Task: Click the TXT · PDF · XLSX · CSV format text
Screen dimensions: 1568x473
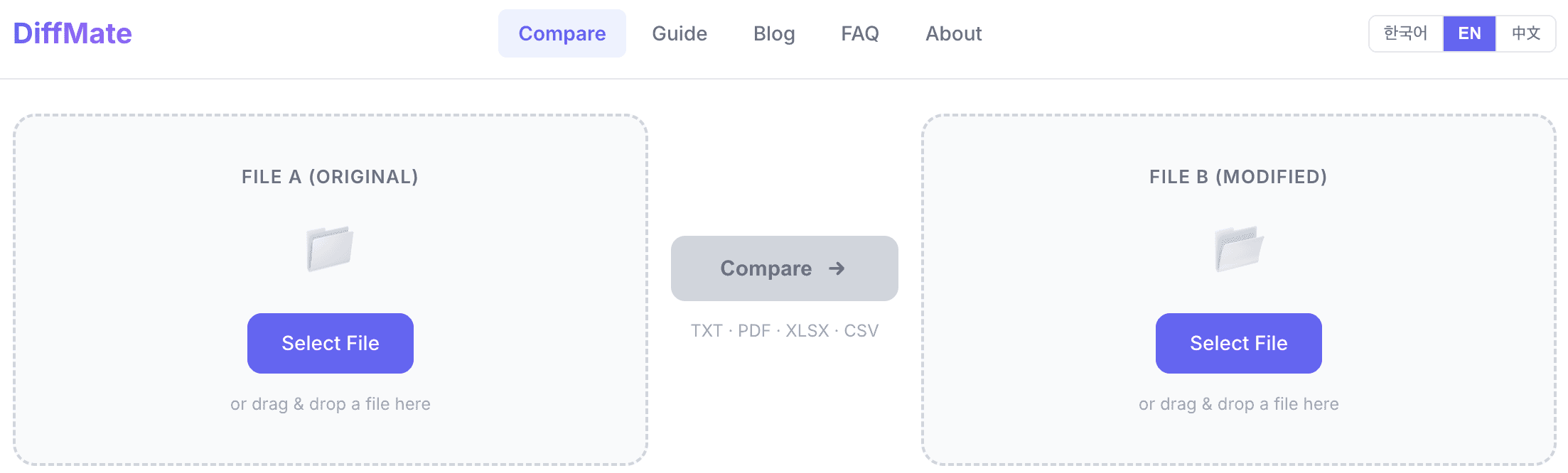Action: [x=784, y=330]
